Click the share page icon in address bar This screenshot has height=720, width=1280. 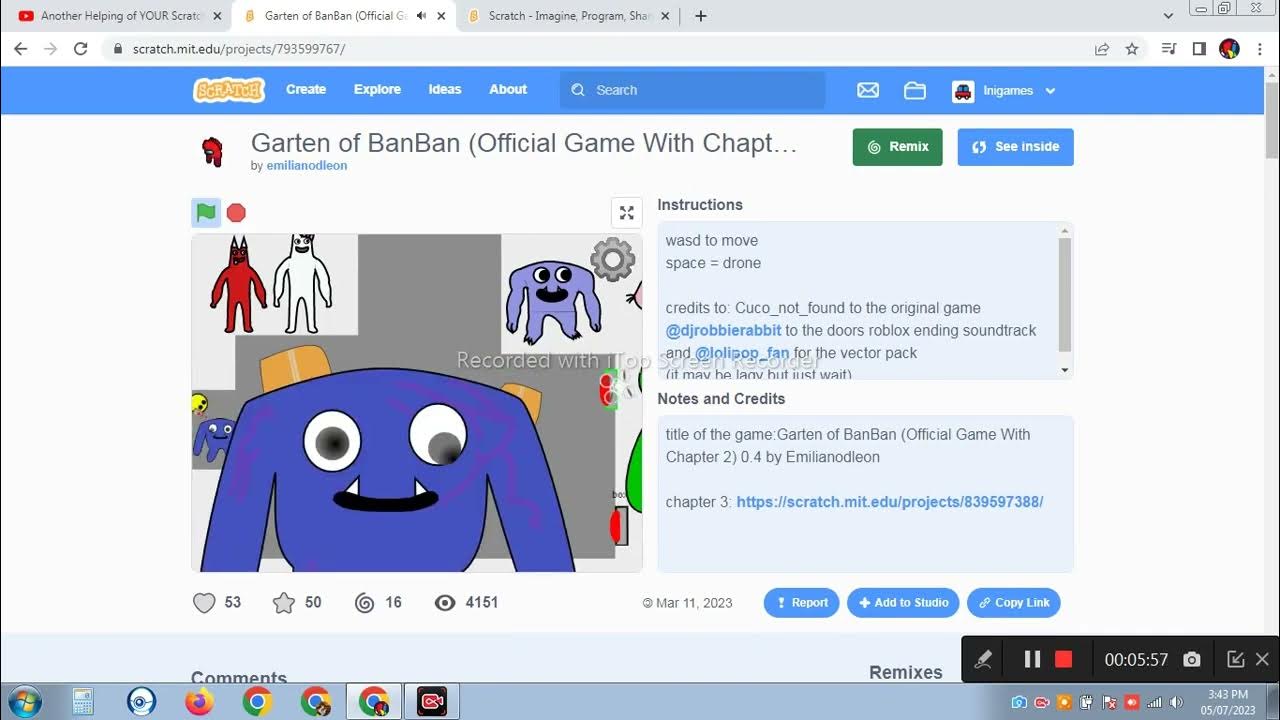coord(1102,49)
